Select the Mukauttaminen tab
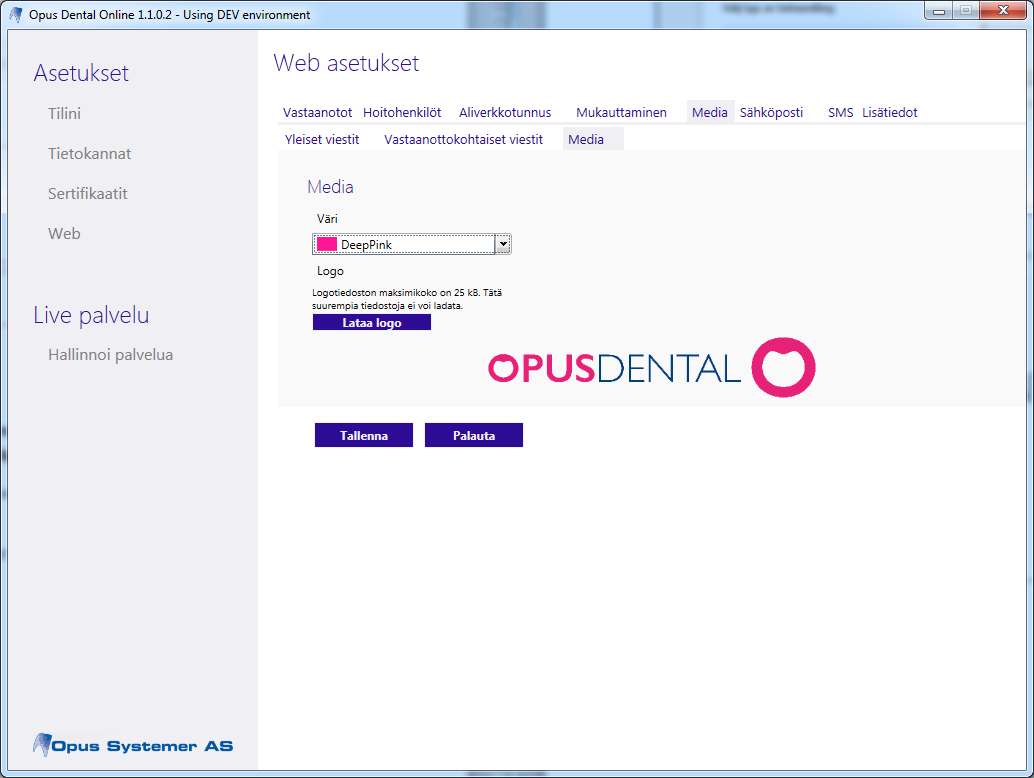Screen dimensions: 1034x778 [x=621, y=113]
